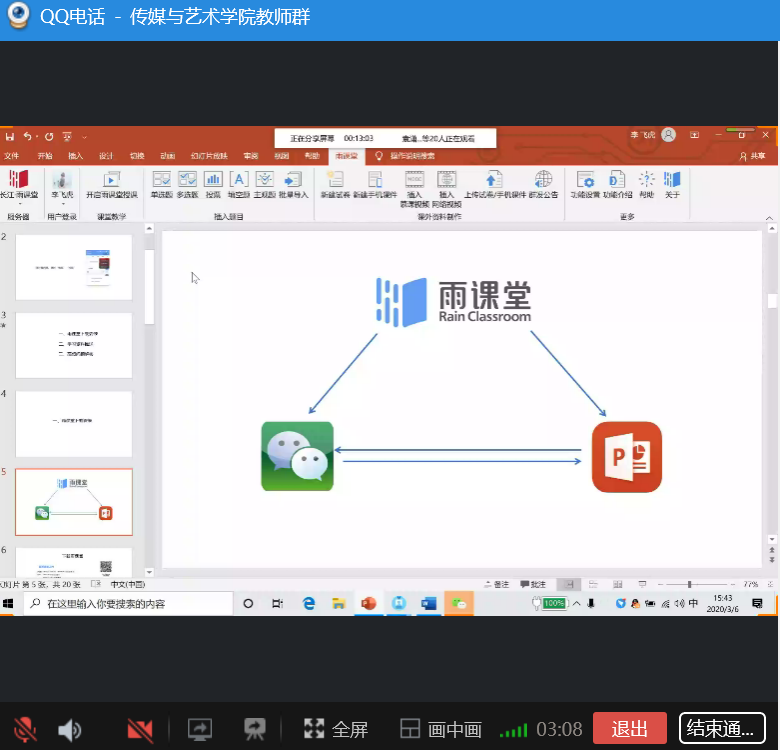Open the 幻灯片放映 ribbon tab
Screen dimensions: 780x750
(x=209, y=156)
